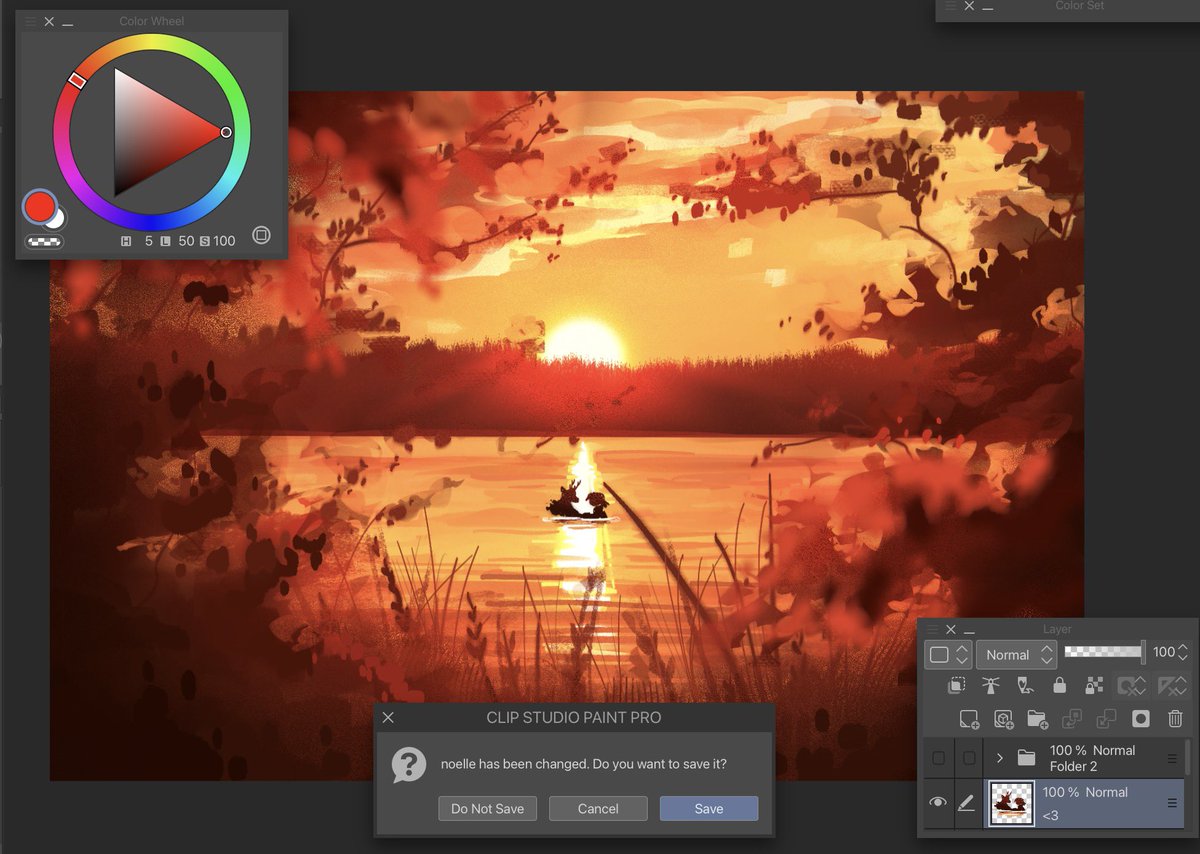Choose Do Not Save in dialog
Screen dimensions: 1200x854
coord(487,808)
